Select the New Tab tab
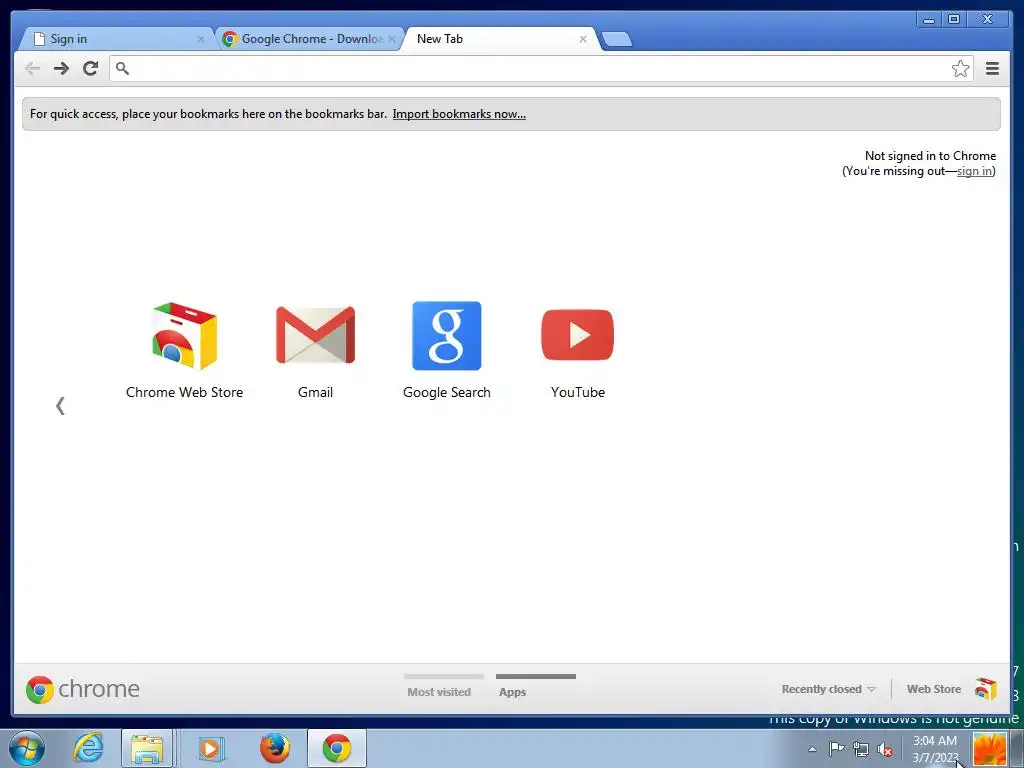 pyautogui.click(x=500, y=39)
